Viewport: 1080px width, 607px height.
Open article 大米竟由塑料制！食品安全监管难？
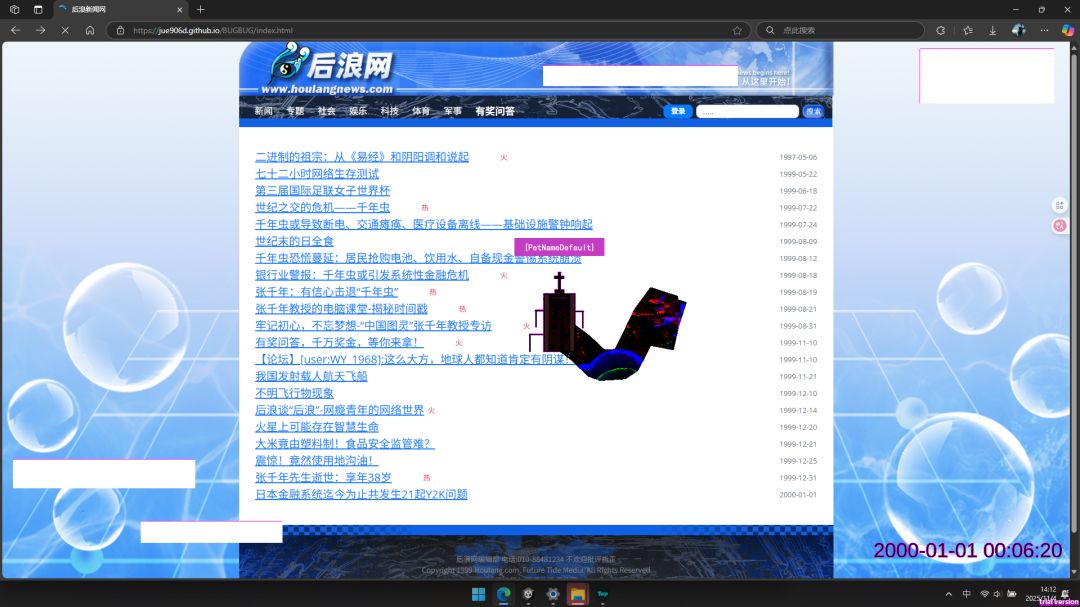(x=345, y=444)
